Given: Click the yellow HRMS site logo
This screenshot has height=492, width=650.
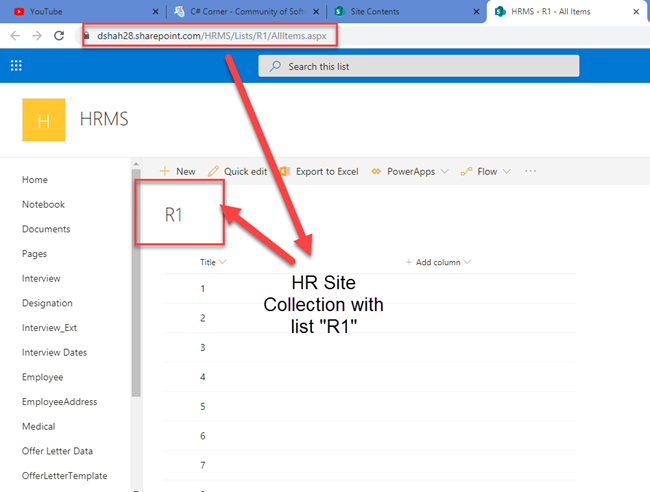Looking at the screenshot, I should (x=44, y=120).
